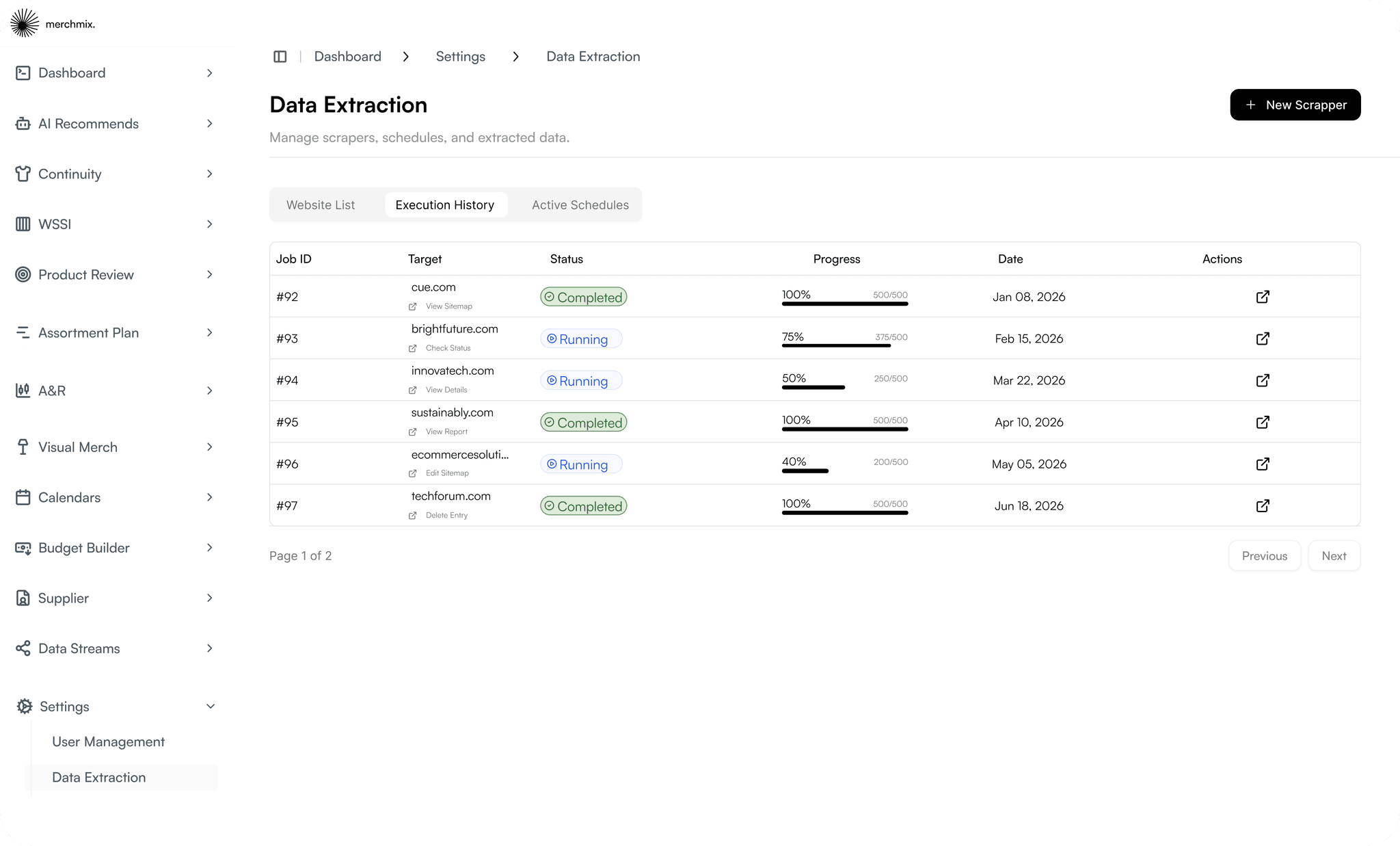Image resolution: width=1400 pixels, height=846 pixels.
Task: Expand the WSSI menu chevron
Action: [210, 224]
